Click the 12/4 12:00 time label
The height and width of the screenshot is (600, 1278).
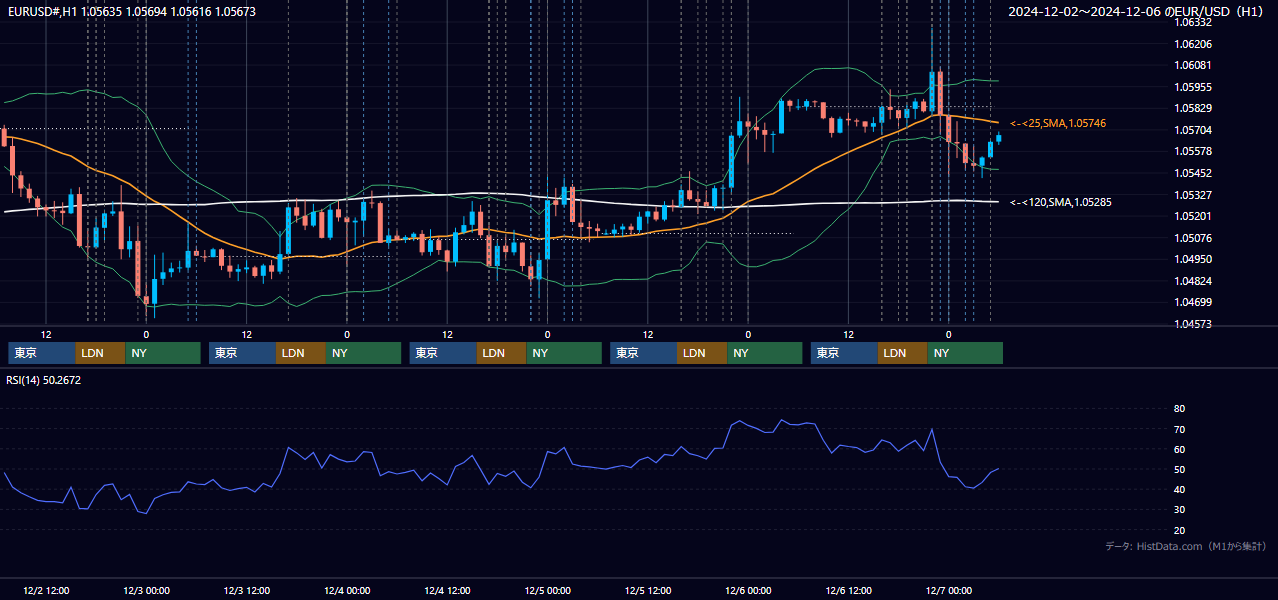[x=447, y=590]
